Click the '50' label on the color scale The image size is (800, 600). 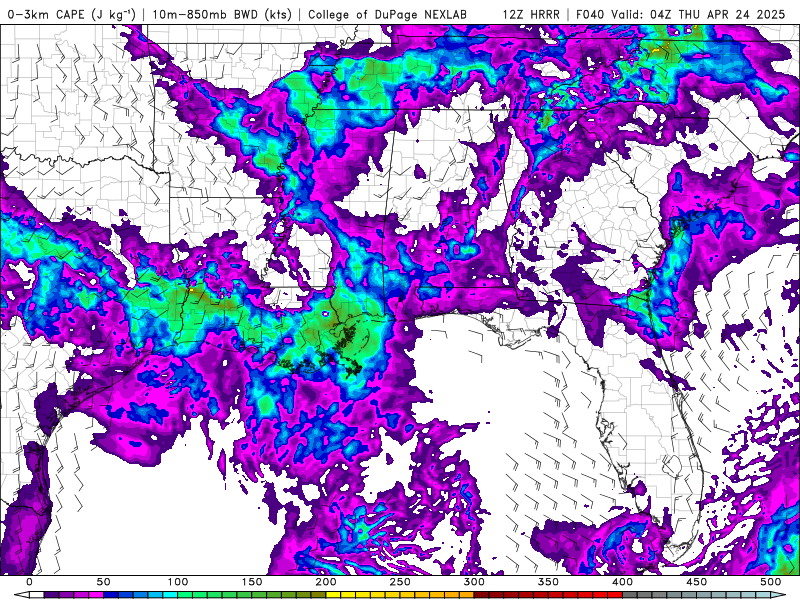(104, 582)
